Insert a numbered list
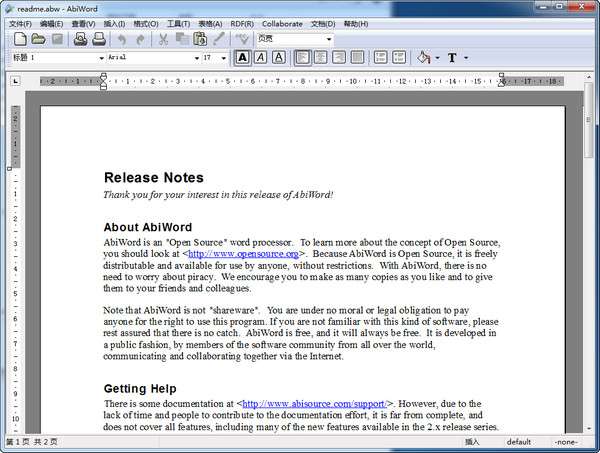The height and width of the screenshot is (453, 600). point(380,58)
